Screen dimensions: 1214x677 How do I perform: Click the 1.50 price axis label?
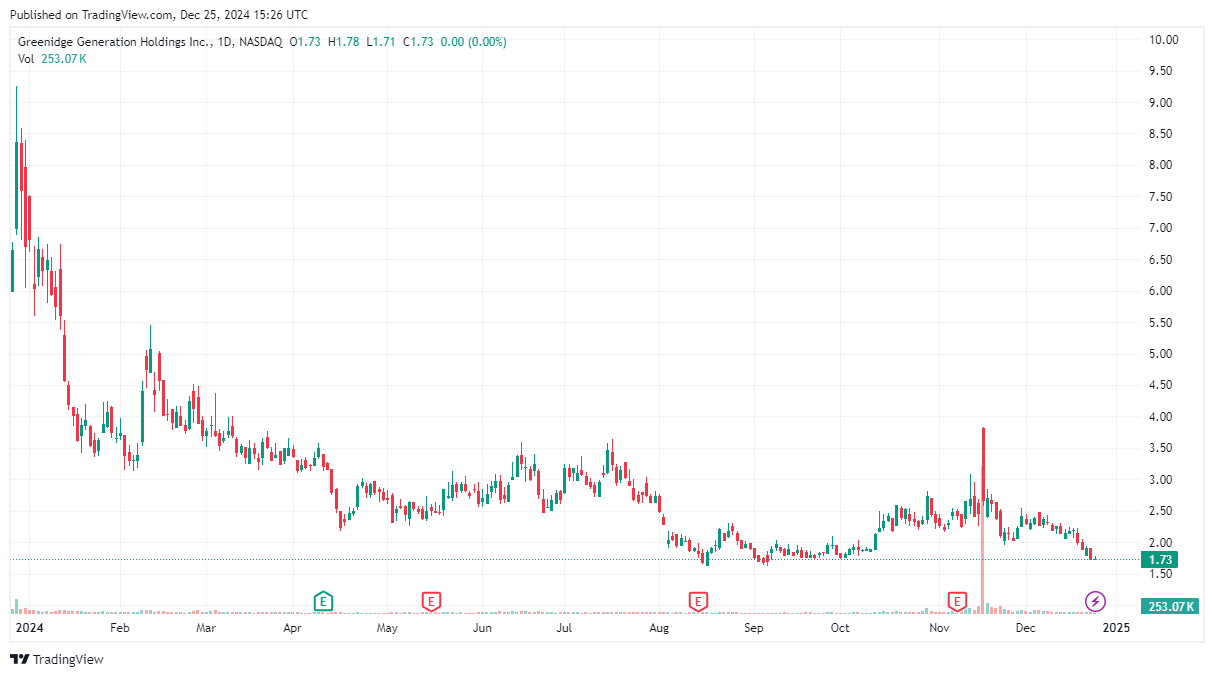coord(1161,574)
